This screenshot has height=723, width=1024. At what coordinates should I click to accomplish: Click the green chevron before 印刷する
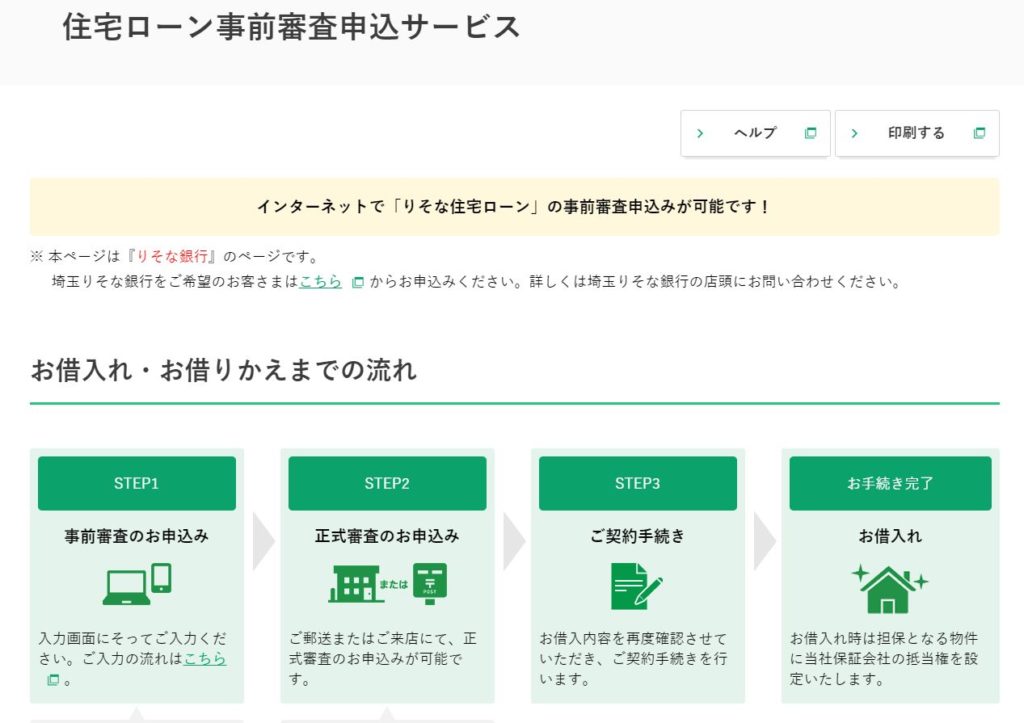click(855, 132)
